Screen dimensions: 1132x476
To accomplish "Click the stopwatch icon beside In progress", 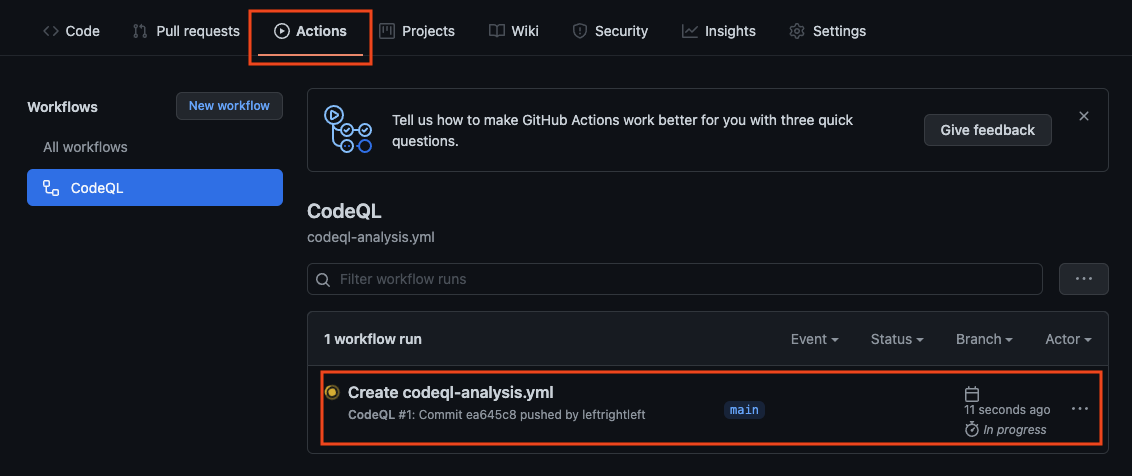I will pos(972,430).
